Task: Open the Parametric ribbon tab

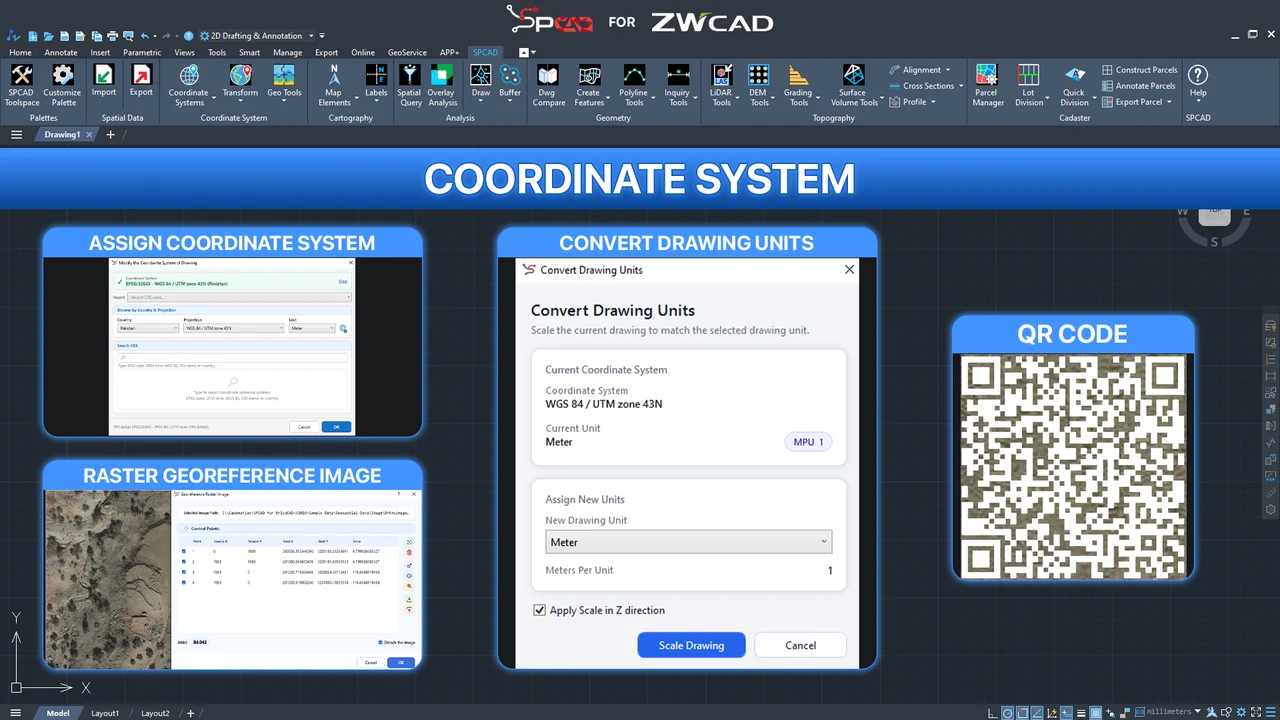Action: 142,52
